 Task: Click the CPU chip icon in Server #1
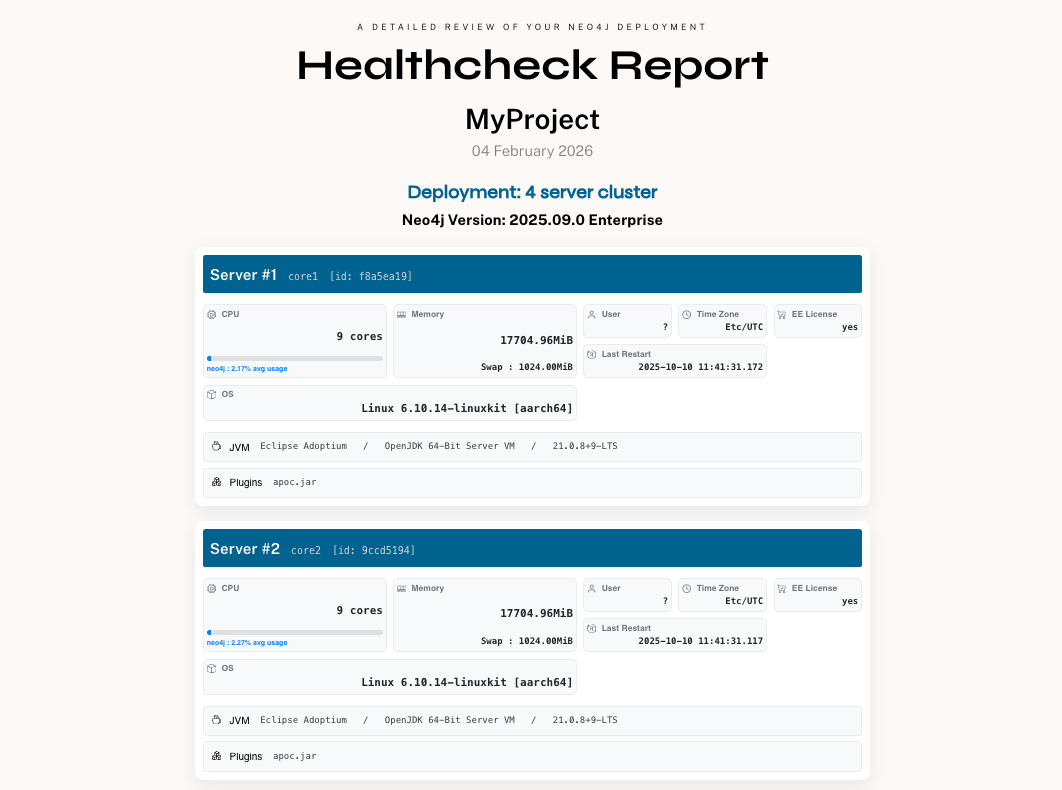click(x=211, y=314)
